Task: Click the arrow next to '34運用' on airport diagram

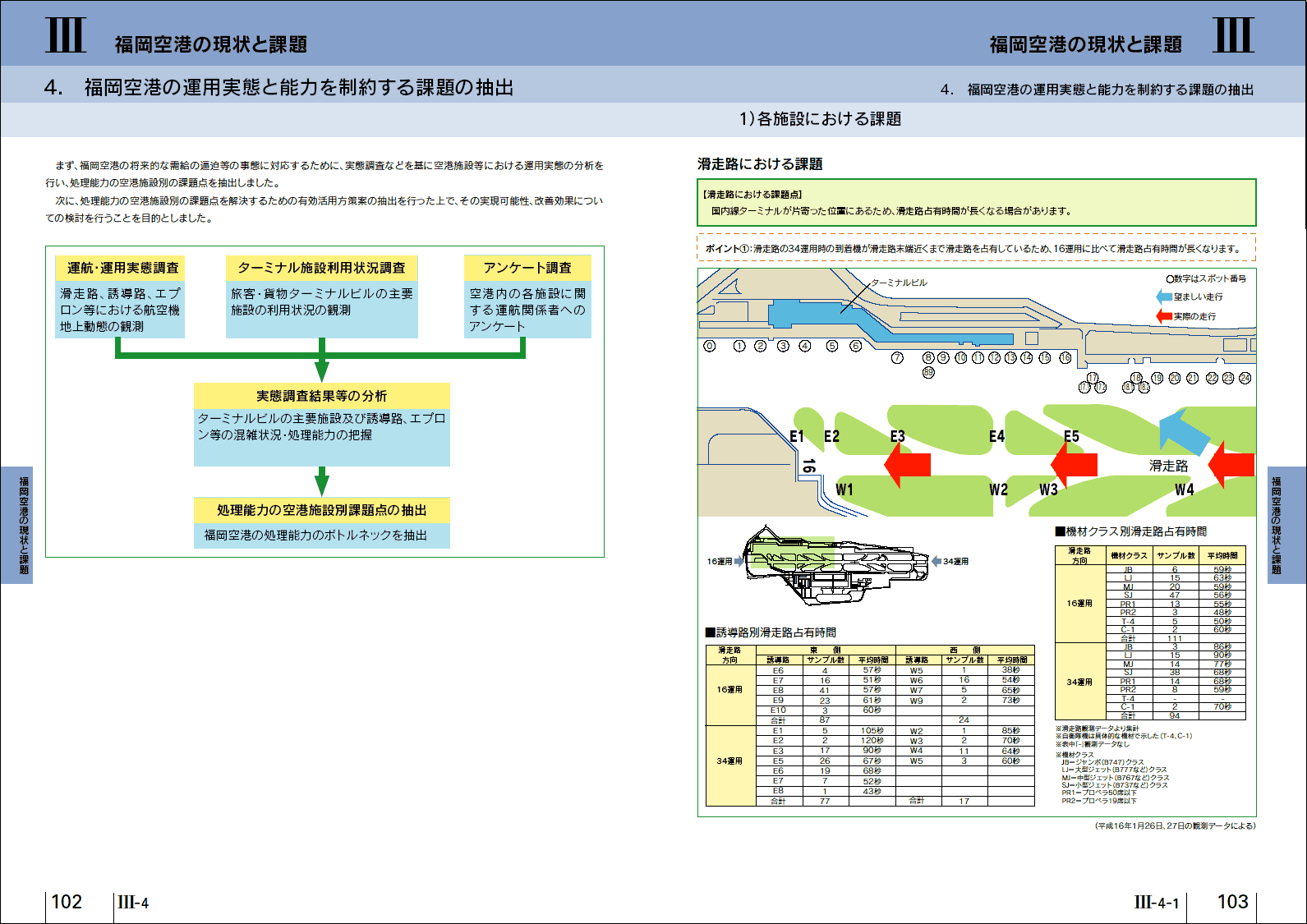Action: (x=936, y=561)
